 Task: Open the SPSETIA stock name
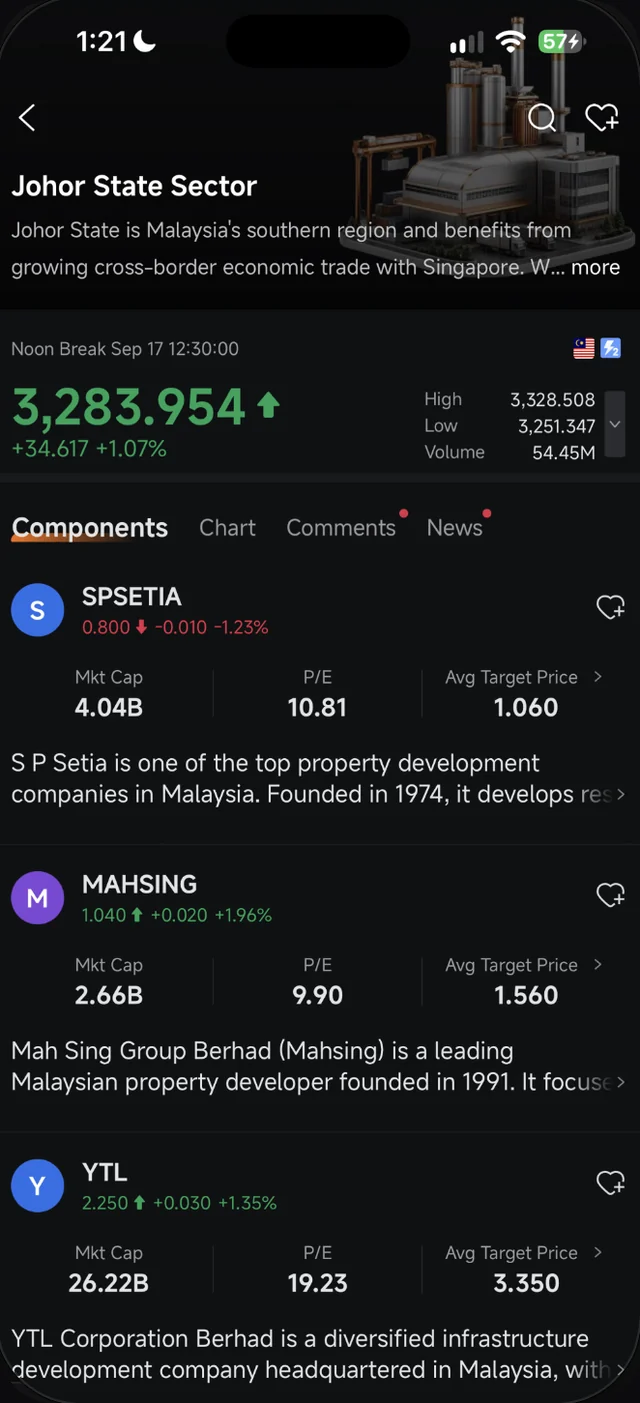(x=131, y=597)
